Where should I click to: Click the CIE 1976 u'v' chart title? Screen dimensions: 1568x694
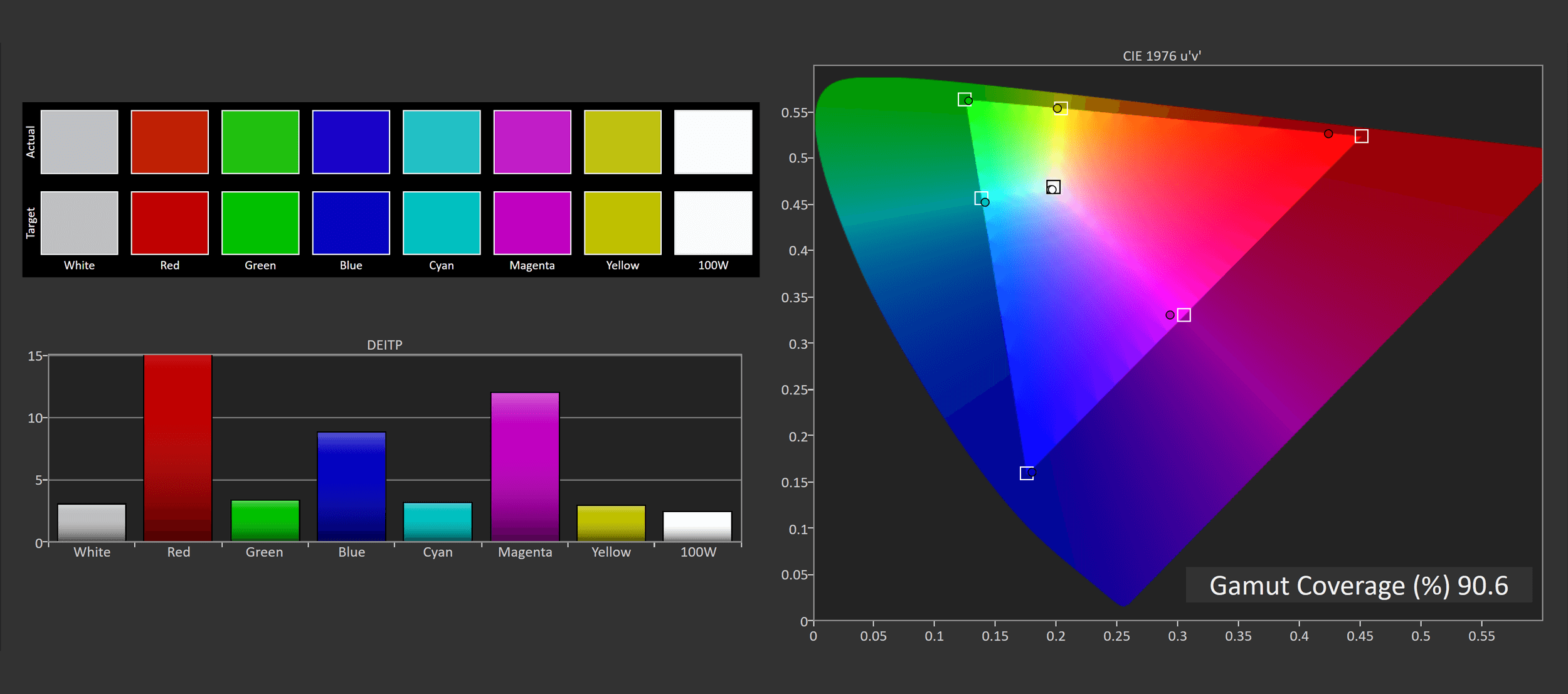(x=1162, y=56)
